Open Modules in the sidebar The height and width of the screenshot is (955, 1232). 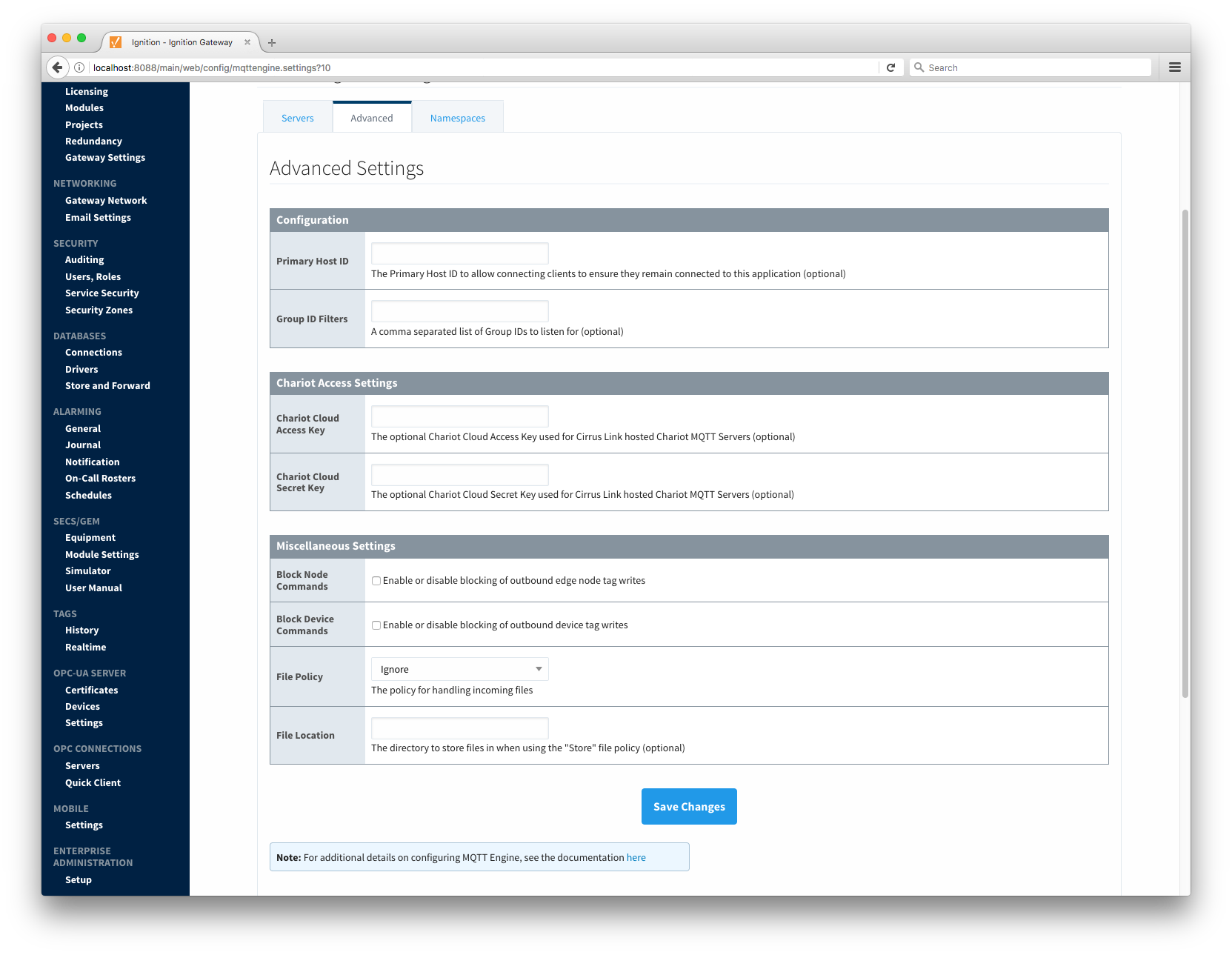pos(84,107)
